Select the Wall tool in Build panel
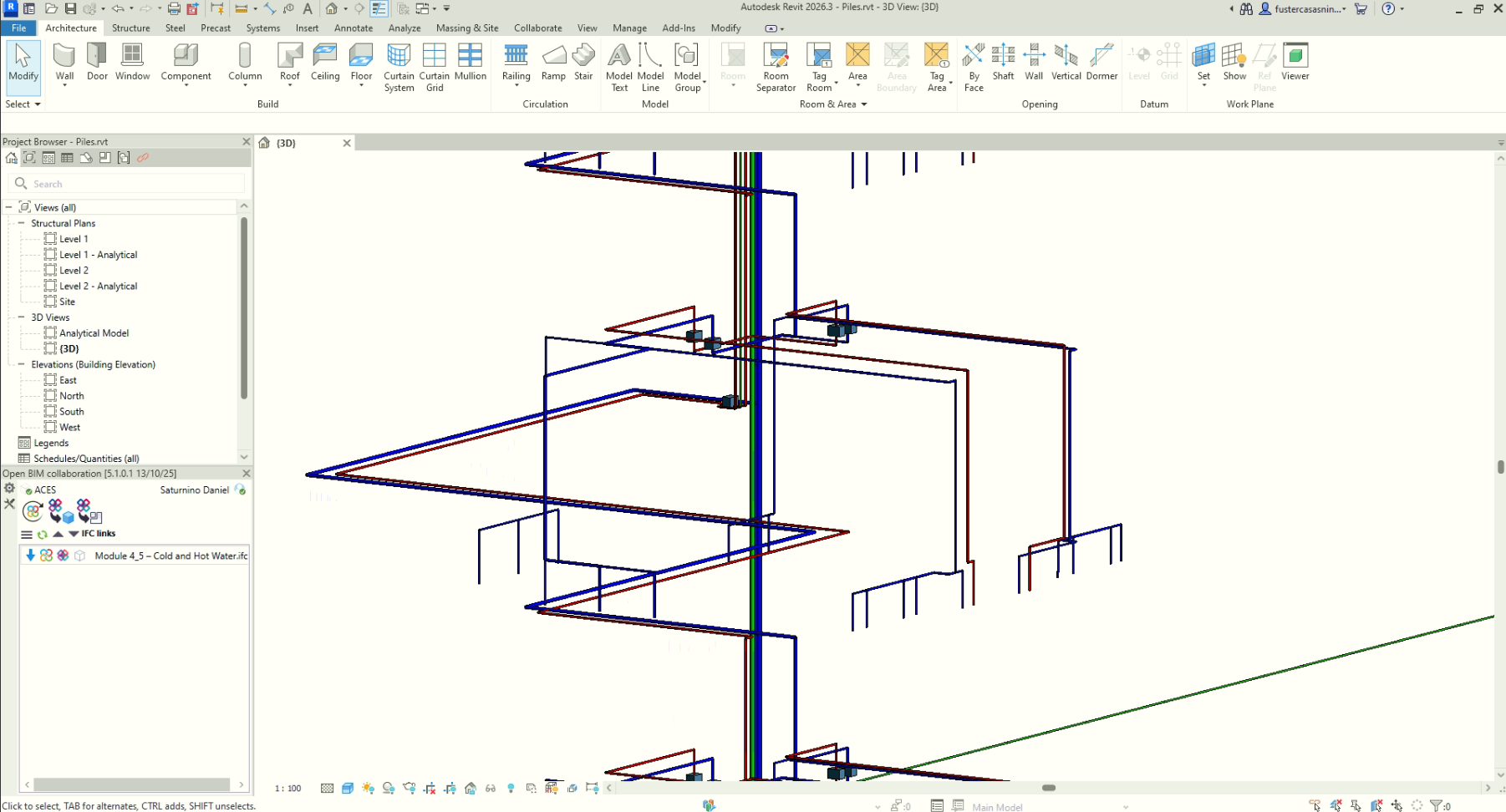This screenshot has height=812, width=1506. pyautogui.click(x=64, y=63)
